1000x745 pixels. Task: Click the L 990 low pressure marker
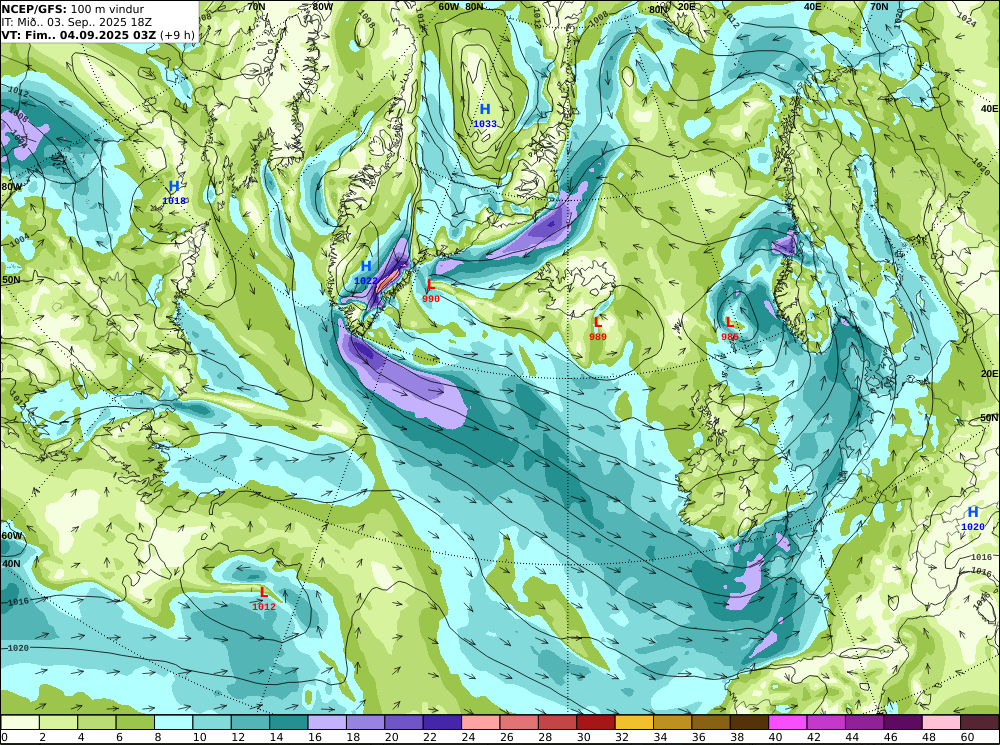(x=430, y=291)
